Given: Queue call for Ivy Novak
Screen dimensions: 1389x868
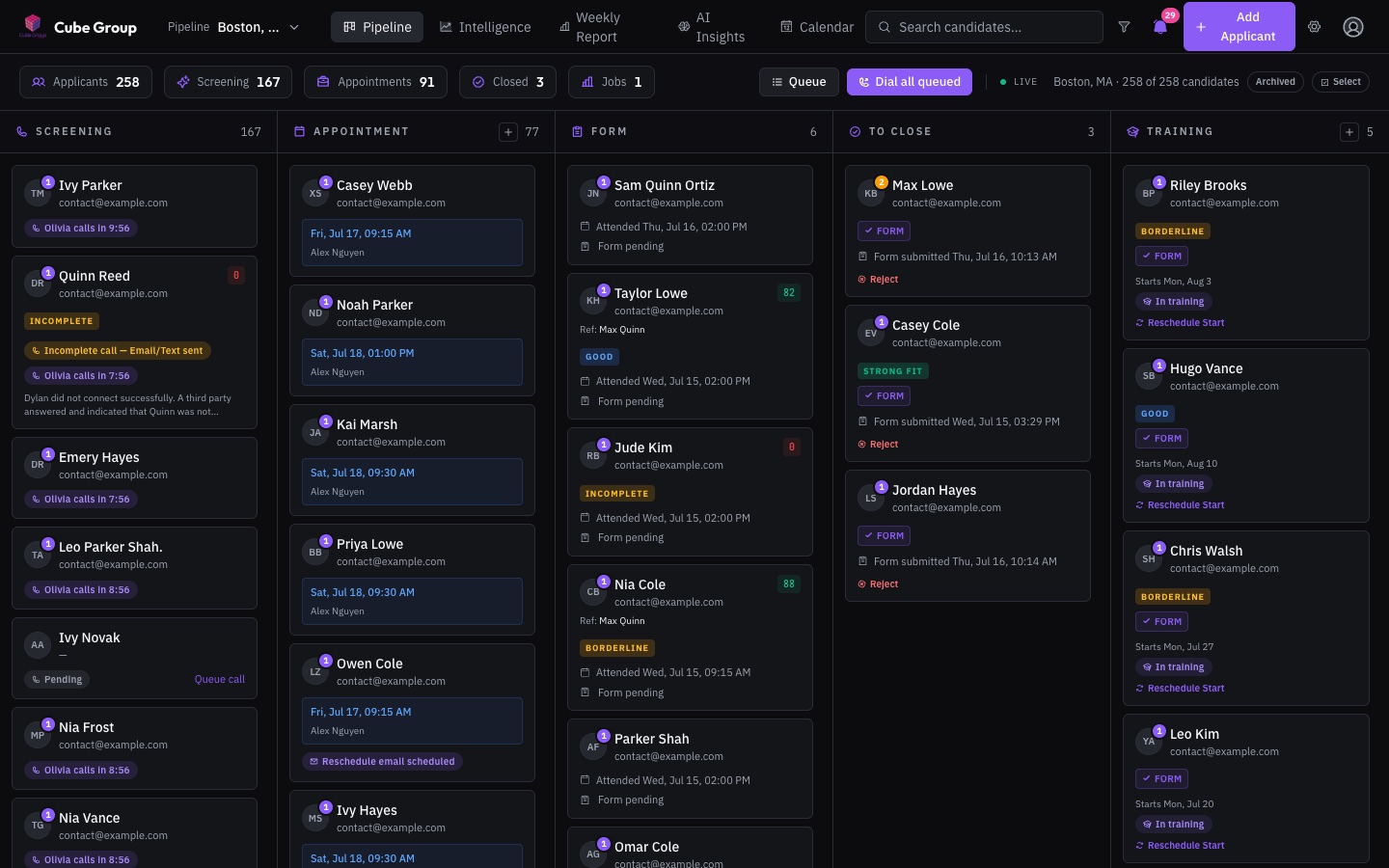Looking at the screenshot, I should click(220, 679).
